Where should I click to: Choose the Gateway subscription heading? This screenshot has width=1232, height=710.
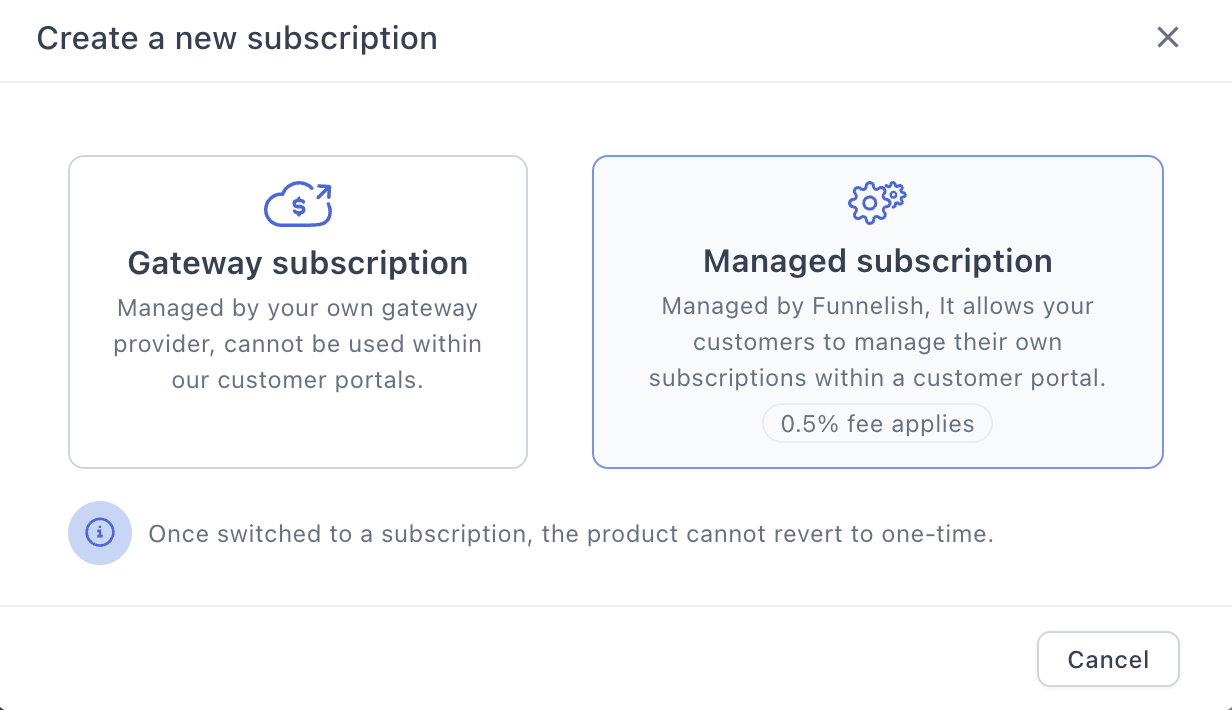pos(298,263)
